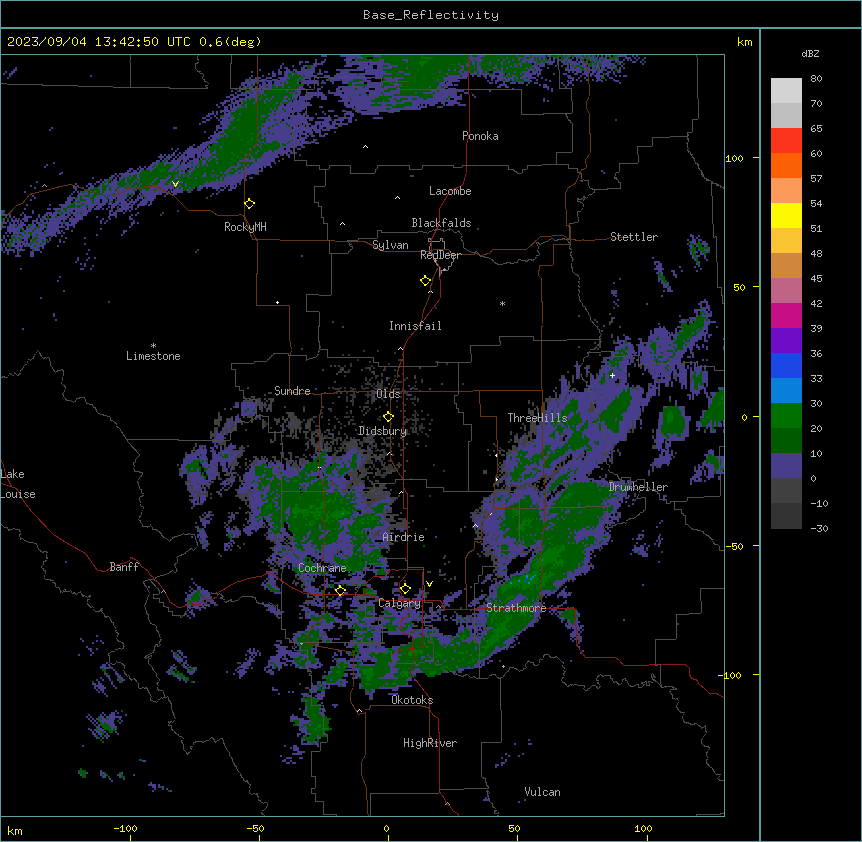Click the Drumheller label

638,487
